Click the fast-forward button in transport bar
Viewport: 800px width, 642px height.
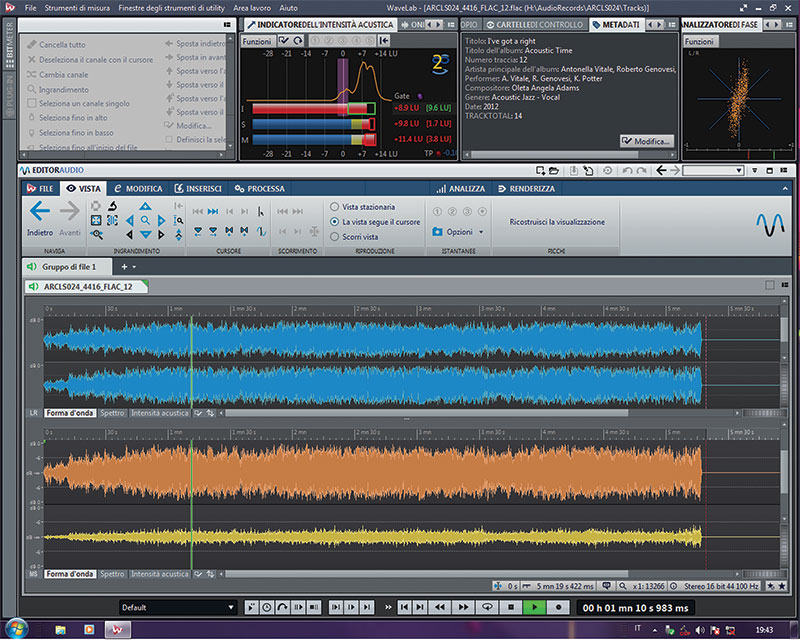click(465, 607)
